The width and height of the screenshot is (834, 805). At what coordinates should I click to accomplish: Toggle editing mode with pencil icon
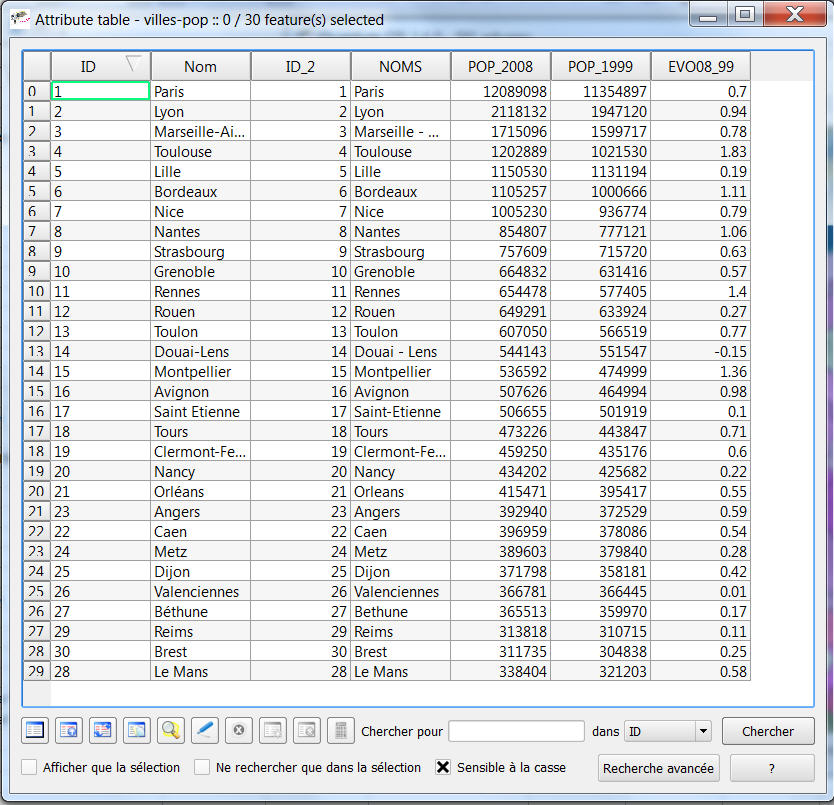[x=205, y=730]
